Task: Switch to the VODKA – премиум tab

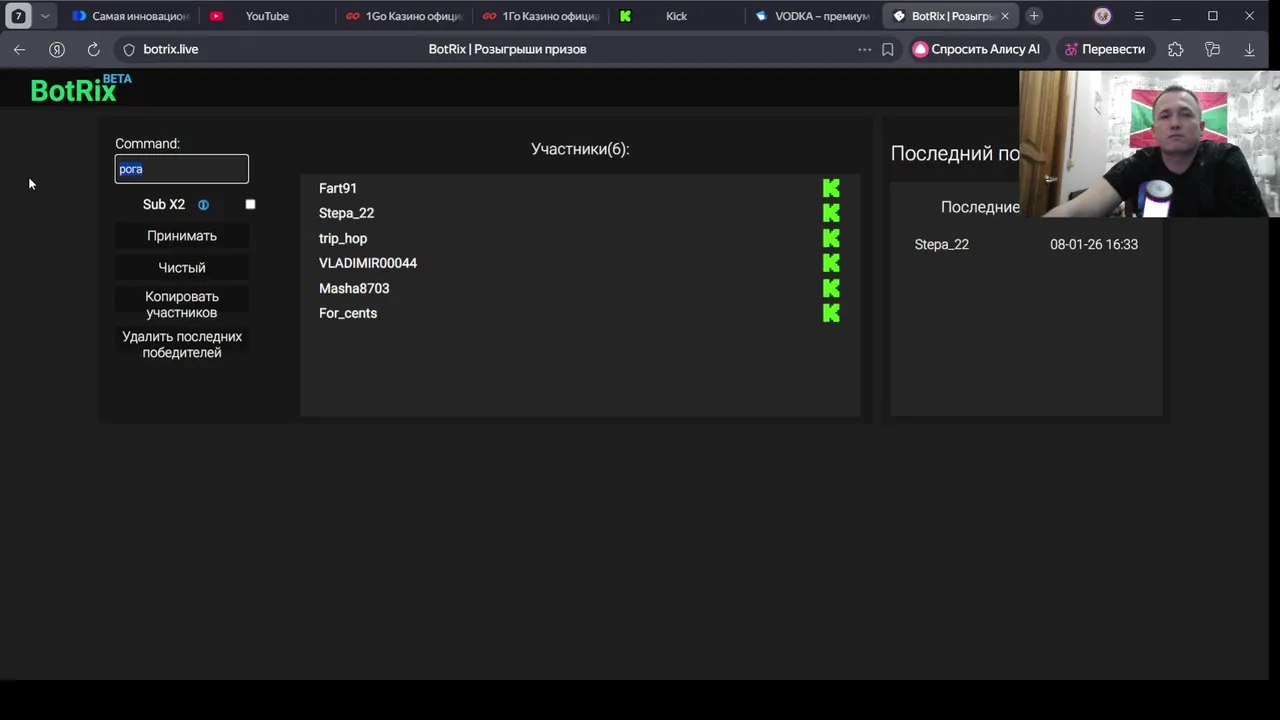Action: pos(813,16)
